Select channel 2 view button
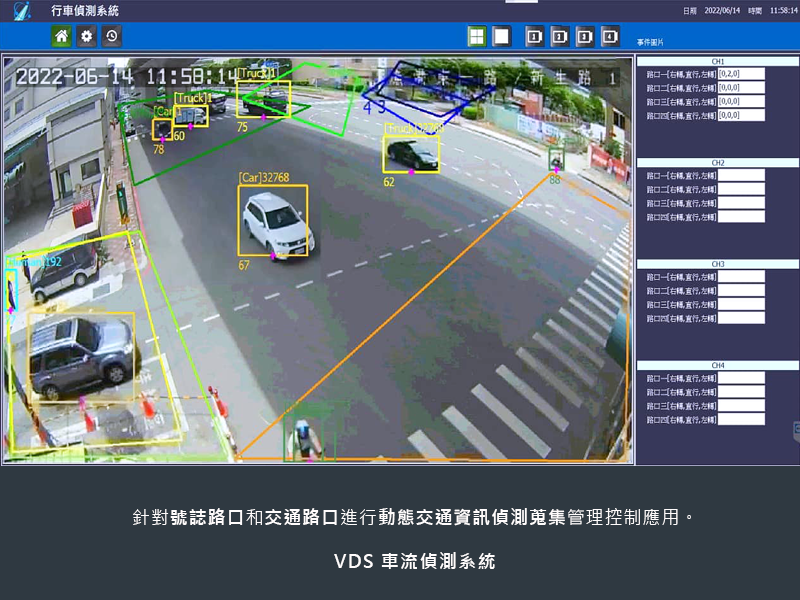Screen dimensions: 800x600 click(x=560, y=36)
